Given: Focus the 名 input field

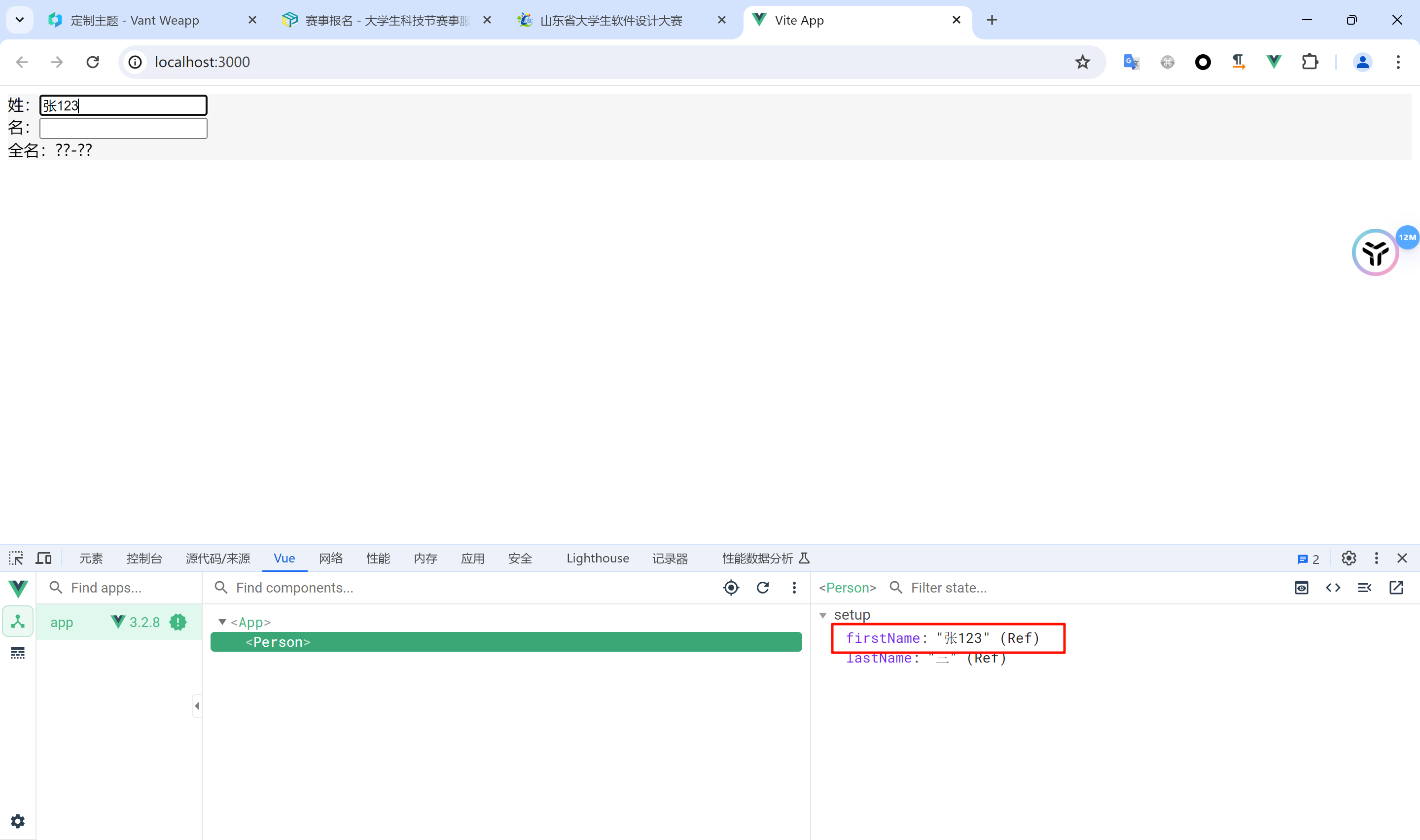Looking at the screenshot, I should coord(123,128).
